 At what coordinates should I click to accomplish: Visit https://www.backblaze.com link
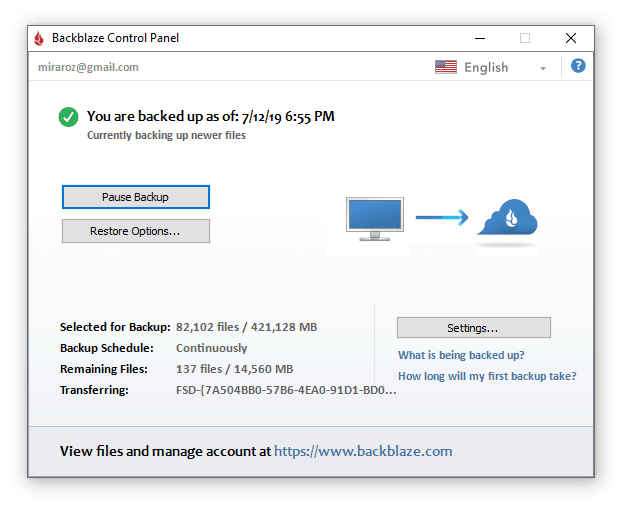tap(363, 451)
